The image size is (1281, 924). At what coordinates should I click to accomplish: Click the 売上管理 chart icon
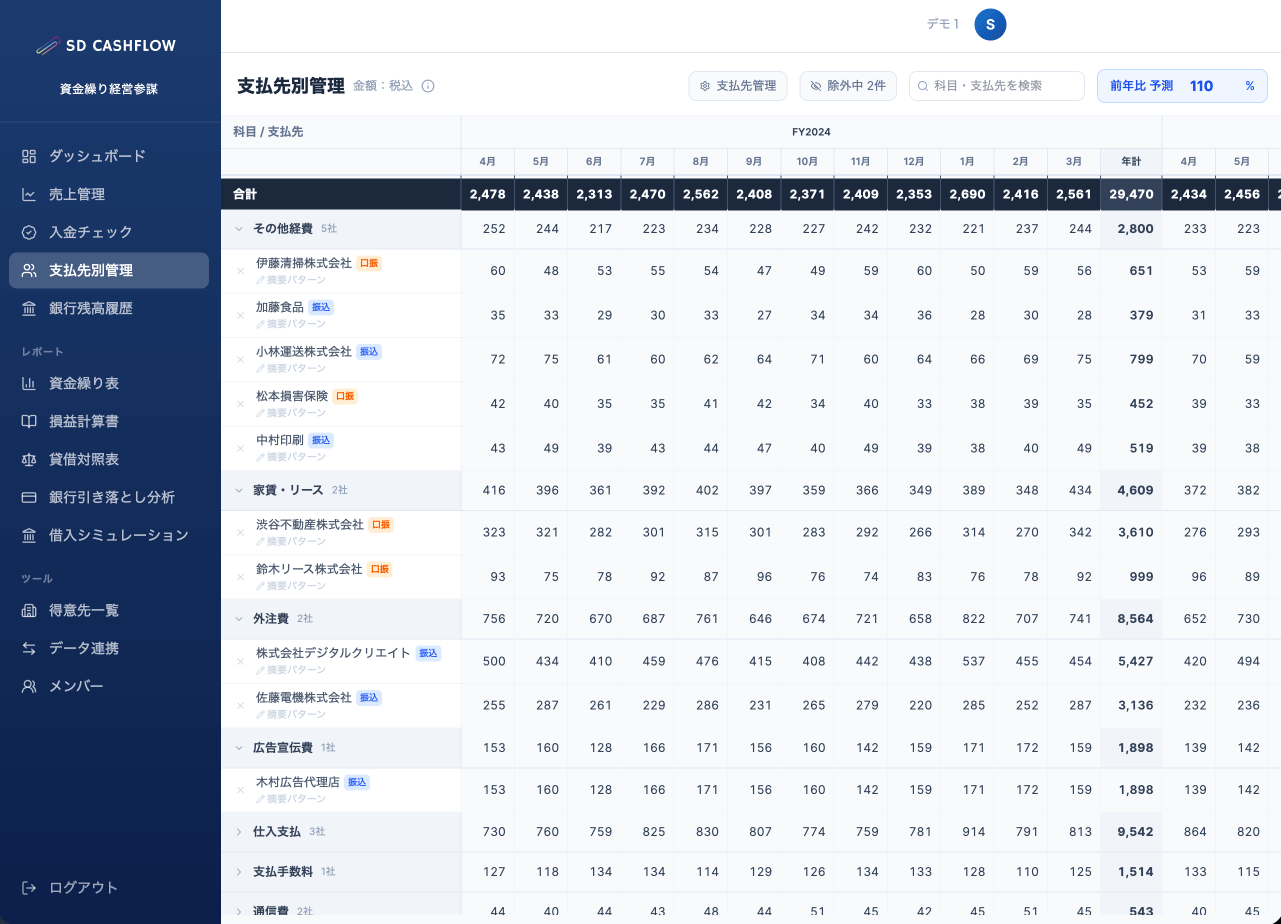click(29, 194)
